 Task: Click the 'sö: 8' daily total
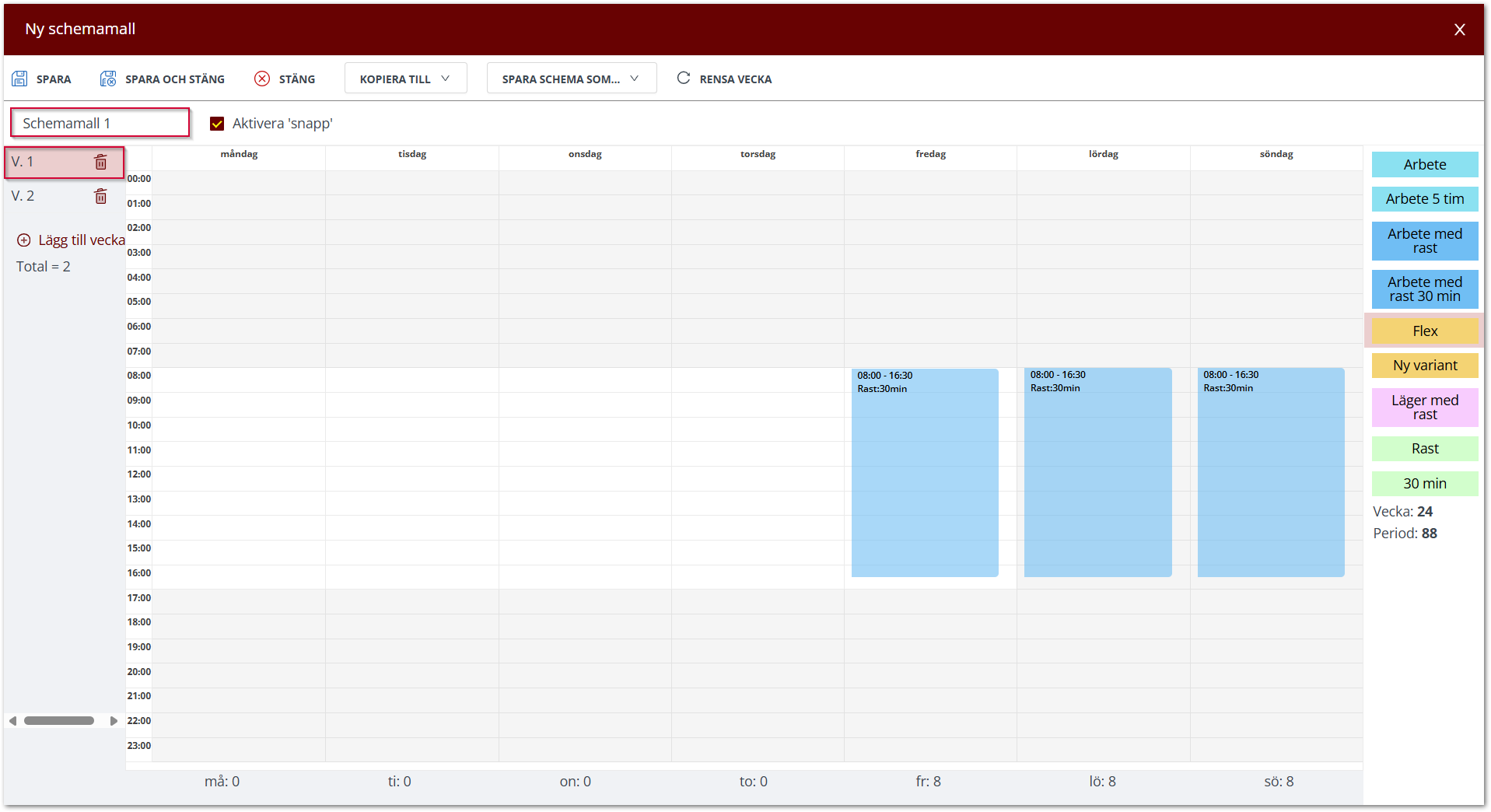click(x=1279, y=782)
